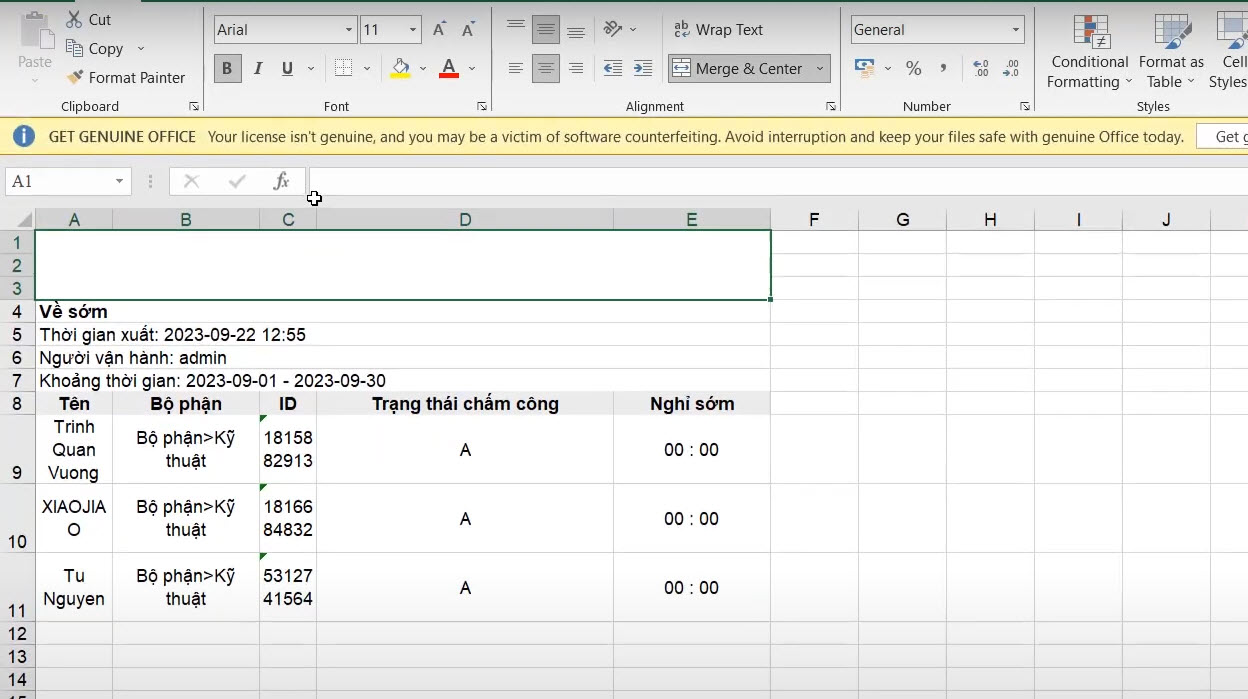Select column F header
The image size is (1248, 699).
(x=814, y=220)
